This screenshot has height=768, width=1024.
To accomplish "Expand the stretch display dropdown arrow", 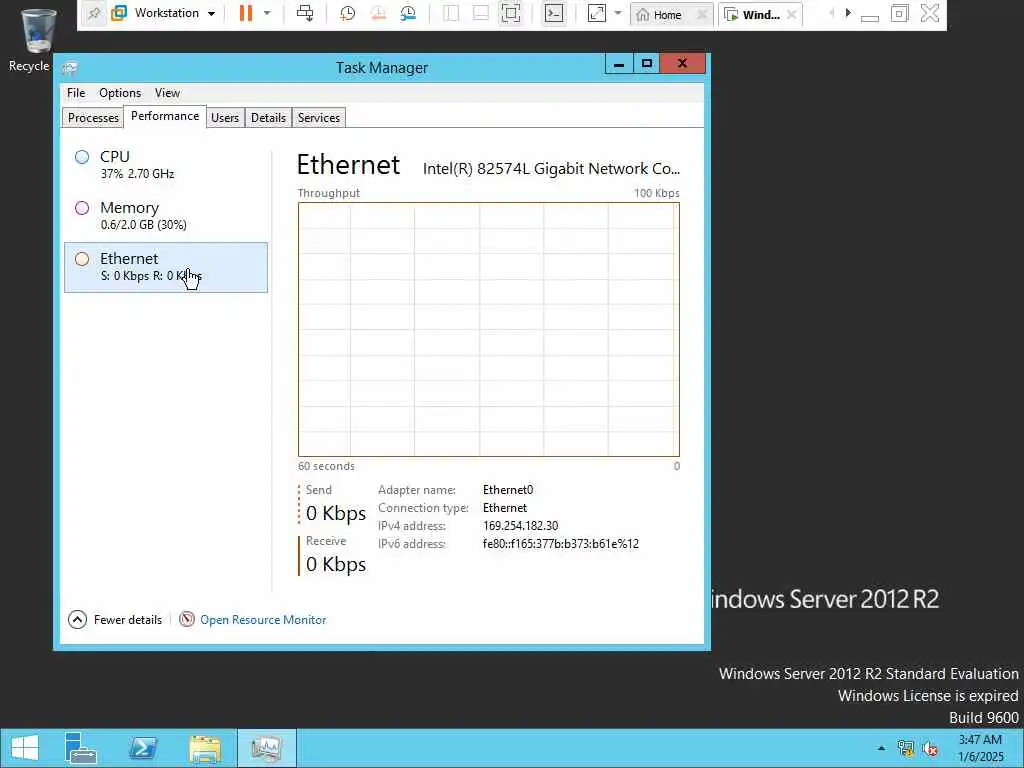I will tap(618, 13).
